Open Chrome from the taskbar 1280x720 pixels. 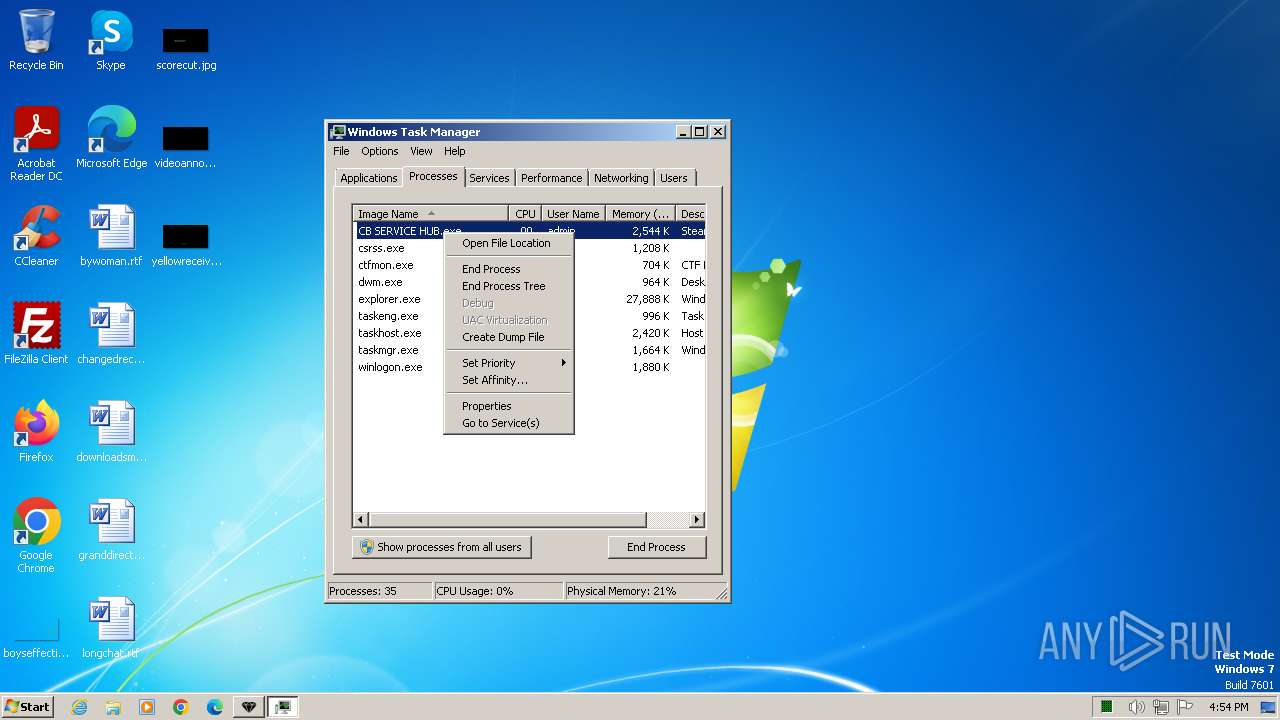pyautogui.click(x=181, y=707)
